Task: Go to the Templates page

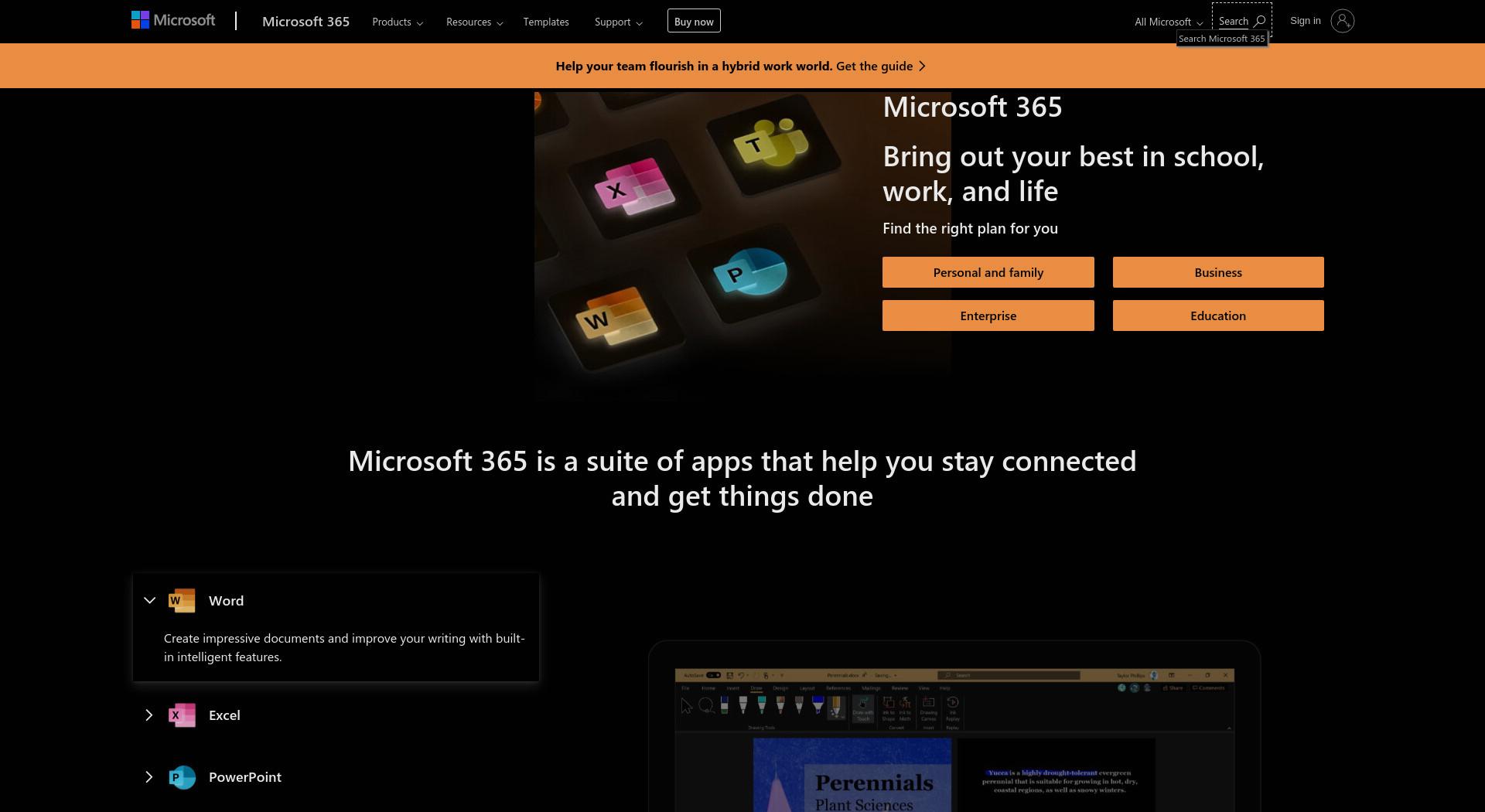Action: 546,22
